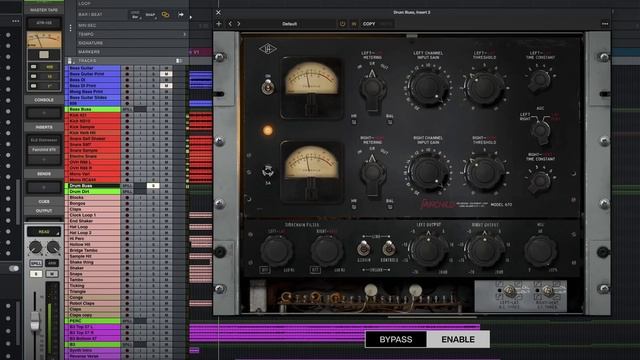Image resolution: width=640 pixels, height=360 pixels.
Task: Open the READ automation mode dropdown
Action: click(x=44, y=232)
